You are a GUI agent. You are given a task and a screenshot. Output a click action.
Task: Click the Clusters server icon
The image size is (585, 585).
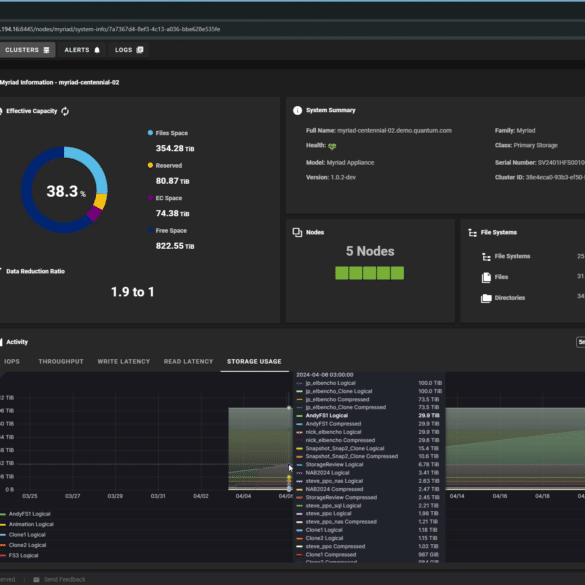coord(46,50)
